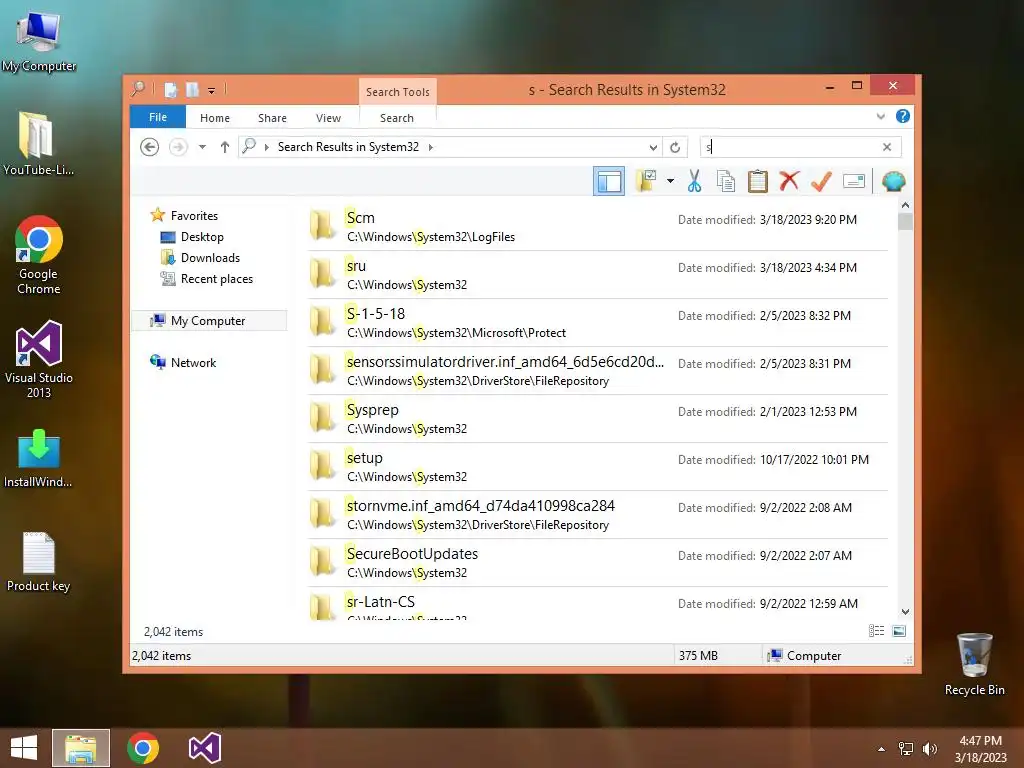The height and width of the screenshot is (768, 1024).
Task: Open Customize Quick Access Toolbar dropdown
Action: click(x=212, y=91)
